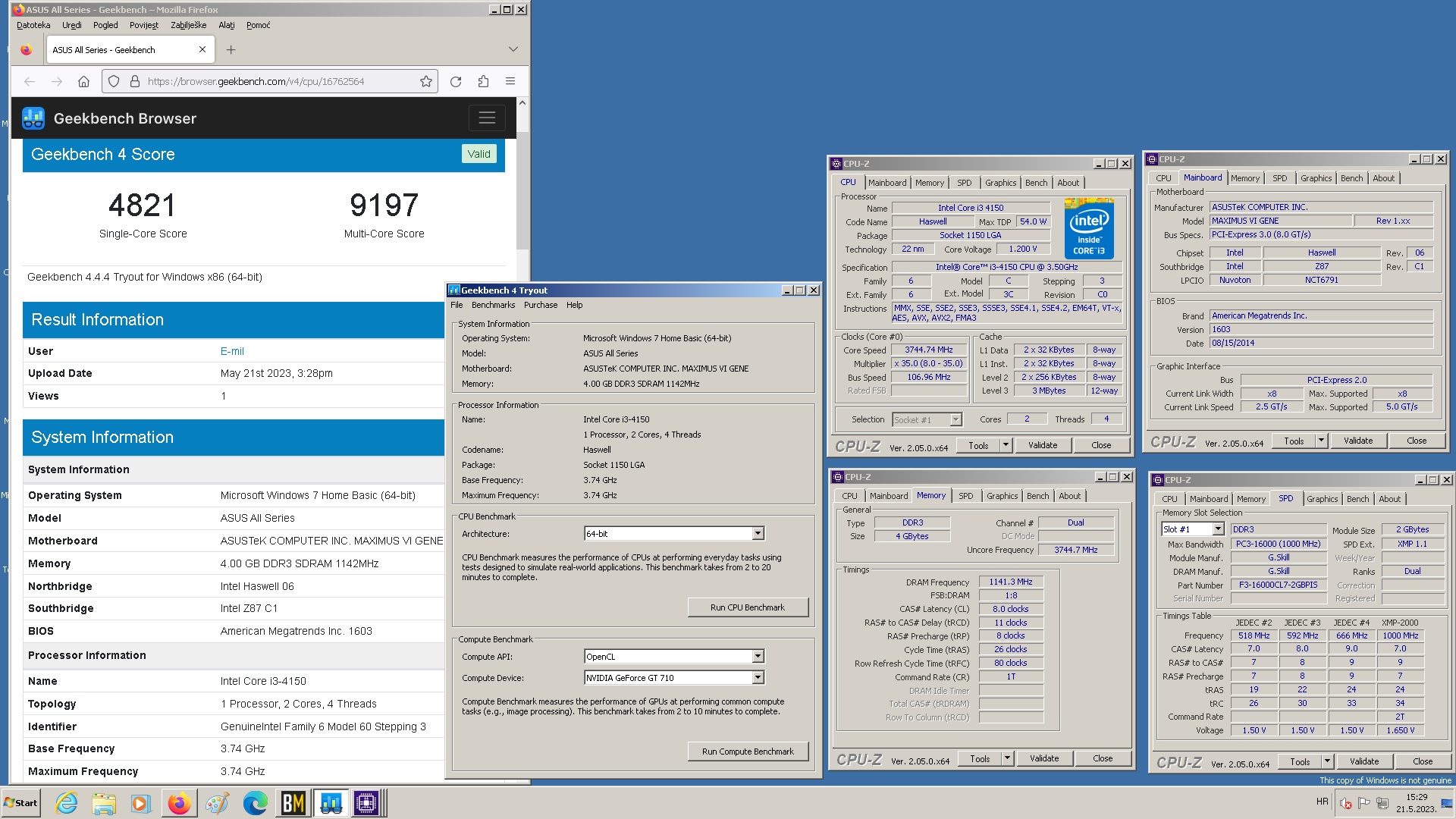Image resolution: width=1456 pixels, height=819 pixels.
Task: Click the tracking protection shield icon
Action: 114,82
